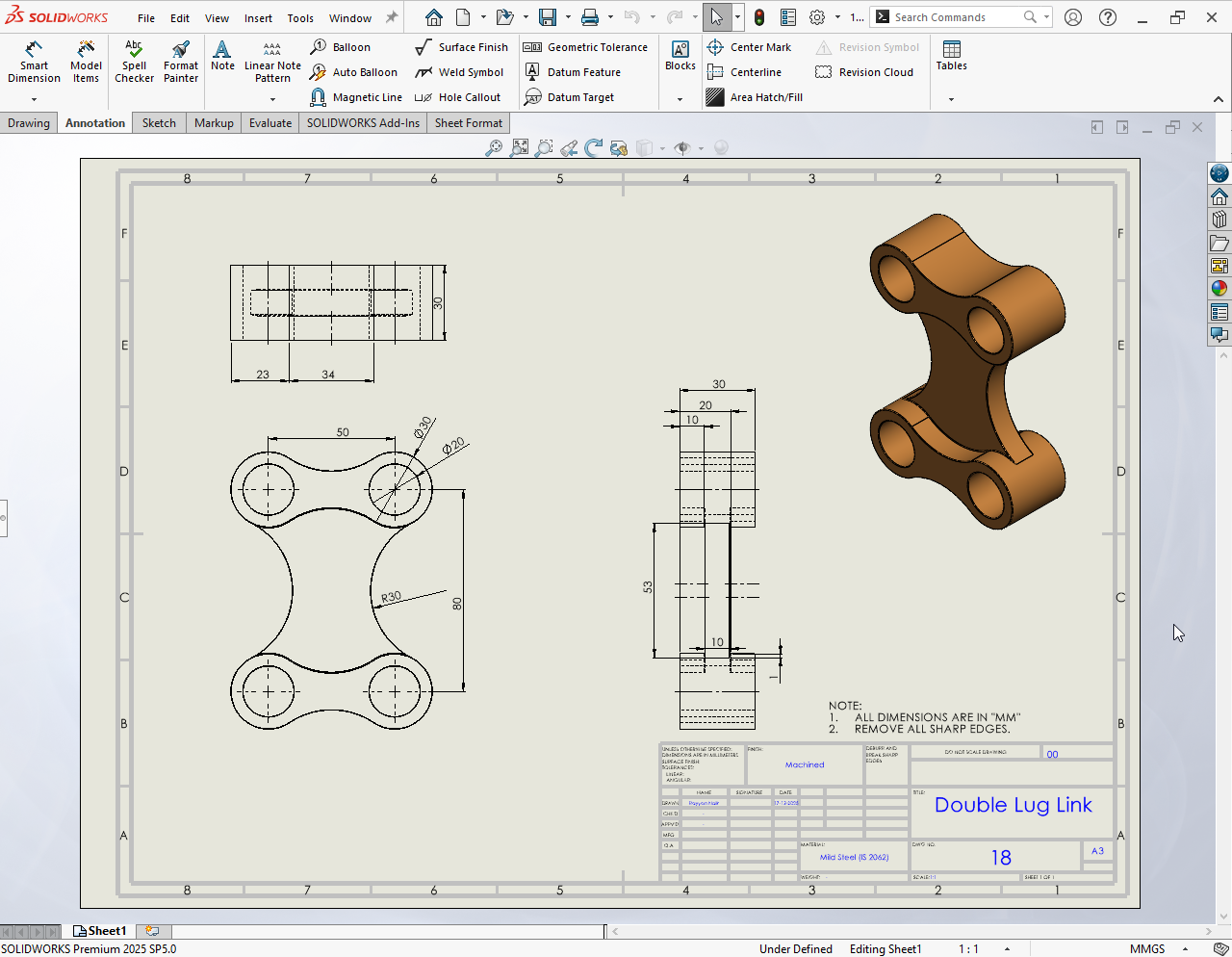Collapse the CommandManager ribbon

click(1218, 99)
